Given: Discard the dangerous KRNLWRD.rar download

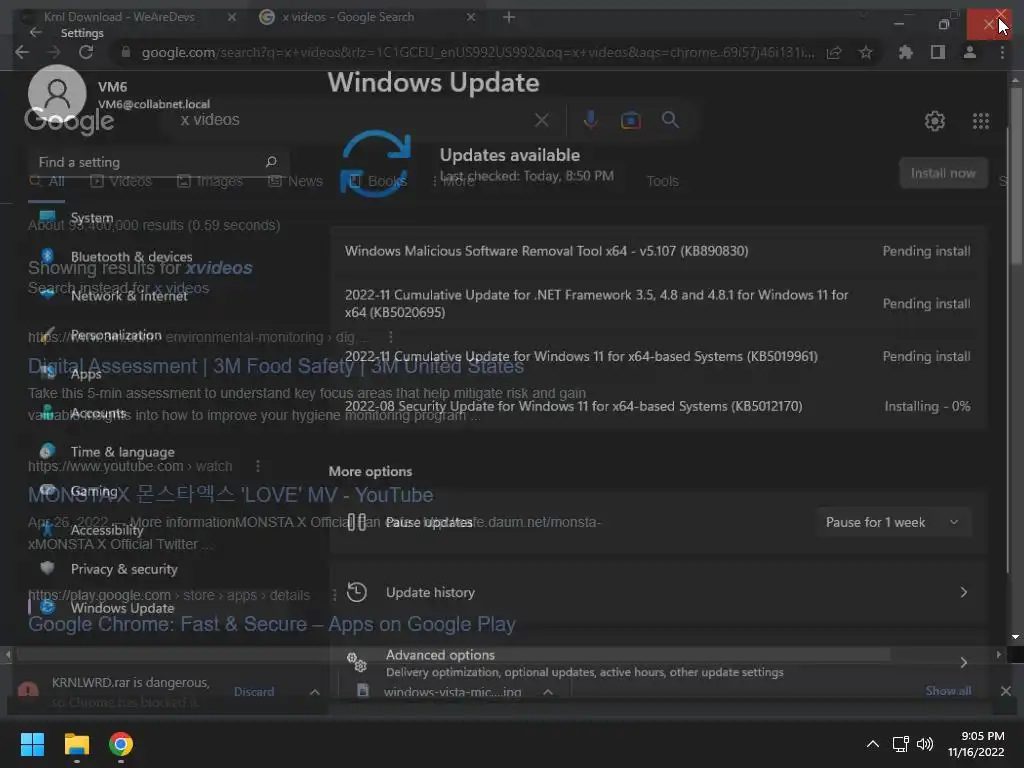Looking at the screenshot, I should (x=254, y=691).
